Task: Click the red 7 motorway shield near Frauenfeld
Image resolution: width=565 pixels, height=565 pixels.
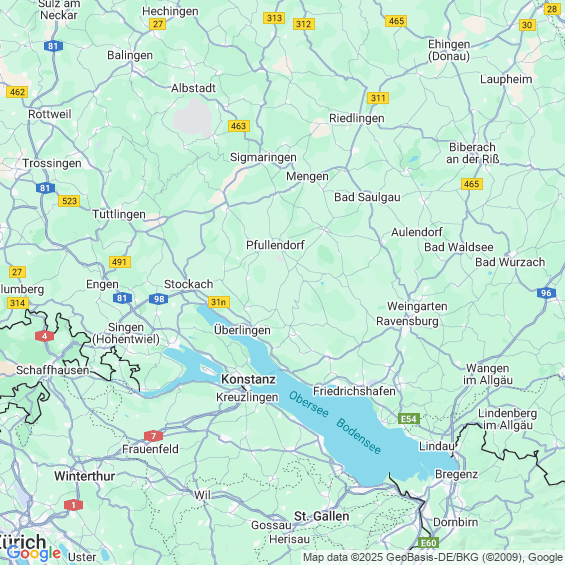Action: [x=153, y=436]
